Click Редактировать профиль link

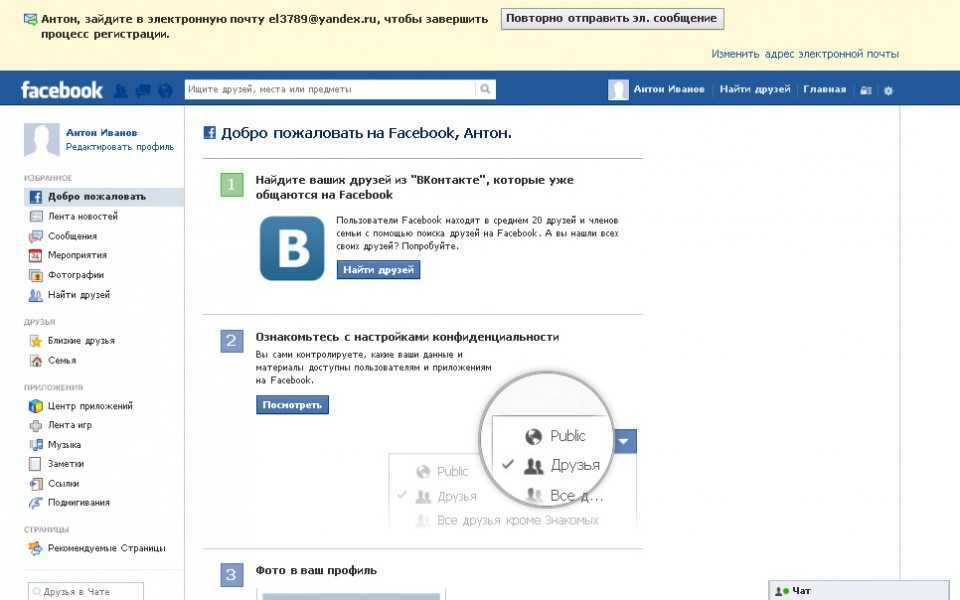click(119, 147)
